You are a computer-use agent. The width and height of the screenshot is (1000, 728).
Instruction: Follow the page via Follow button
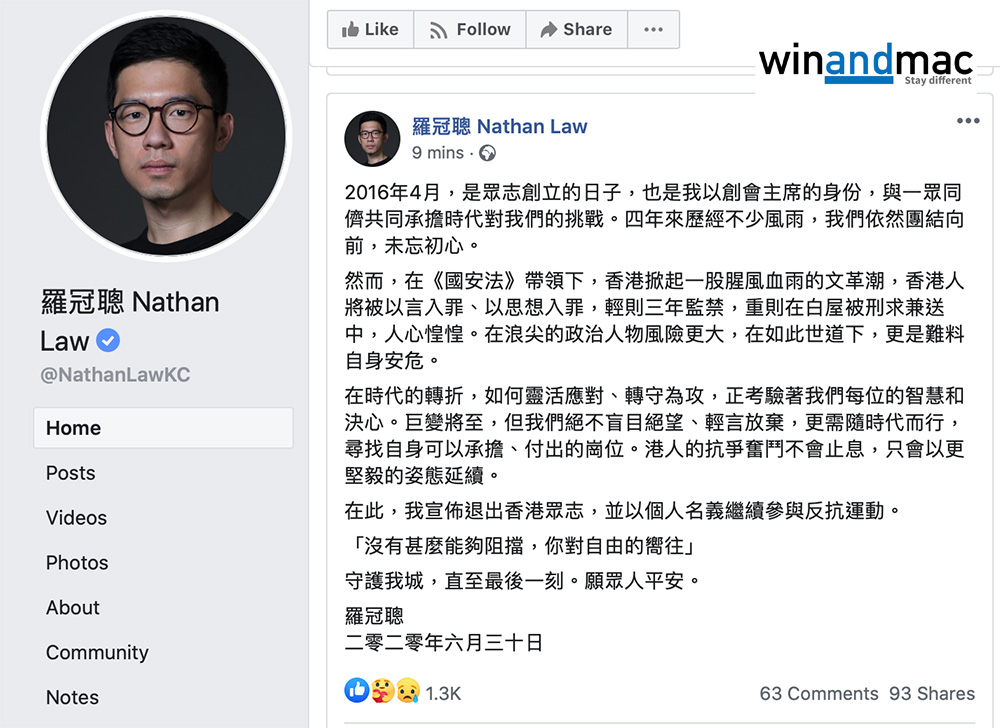click(x=470, y=30)
